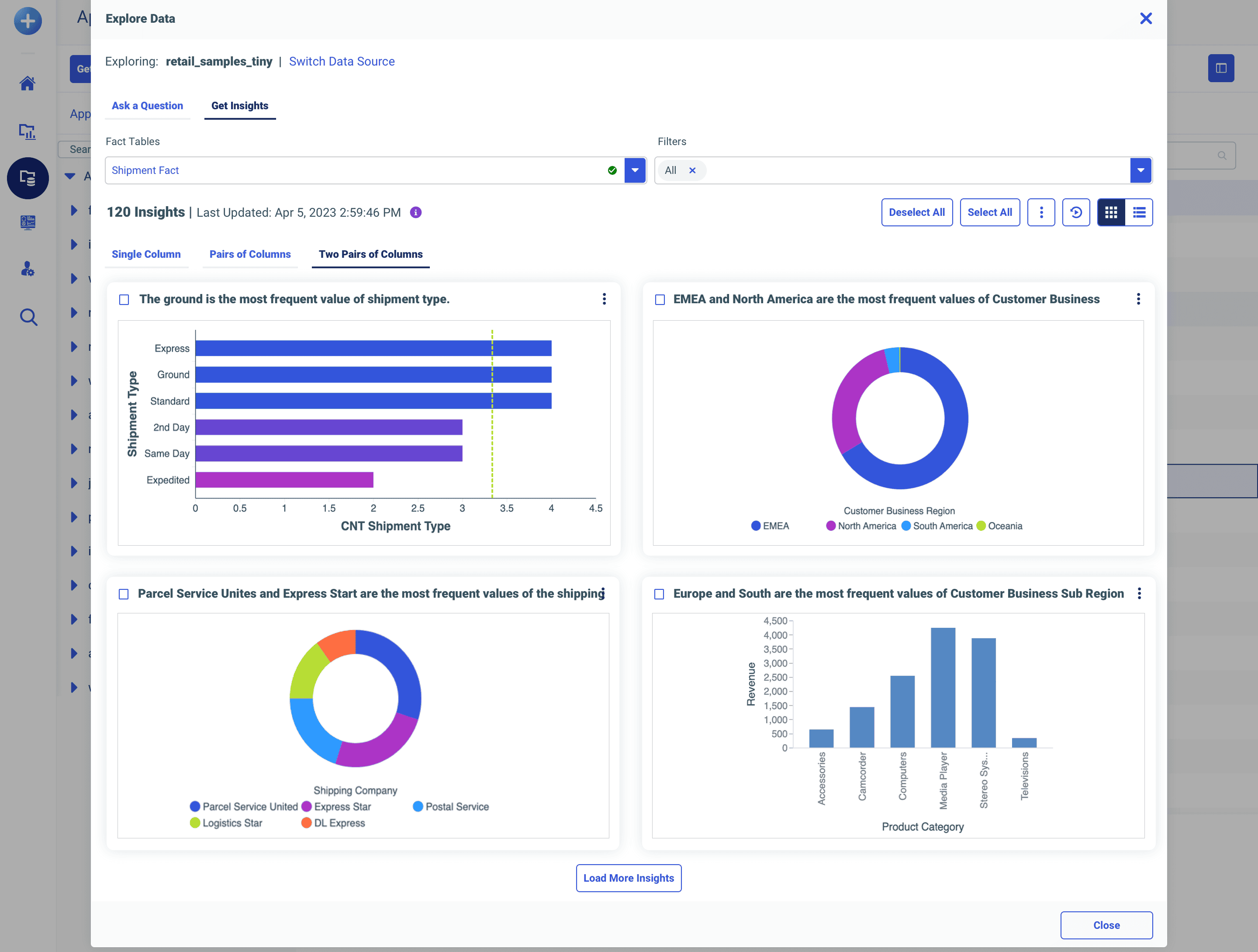
Task: Switch to grid view layout
Action: click(1111, 212)
